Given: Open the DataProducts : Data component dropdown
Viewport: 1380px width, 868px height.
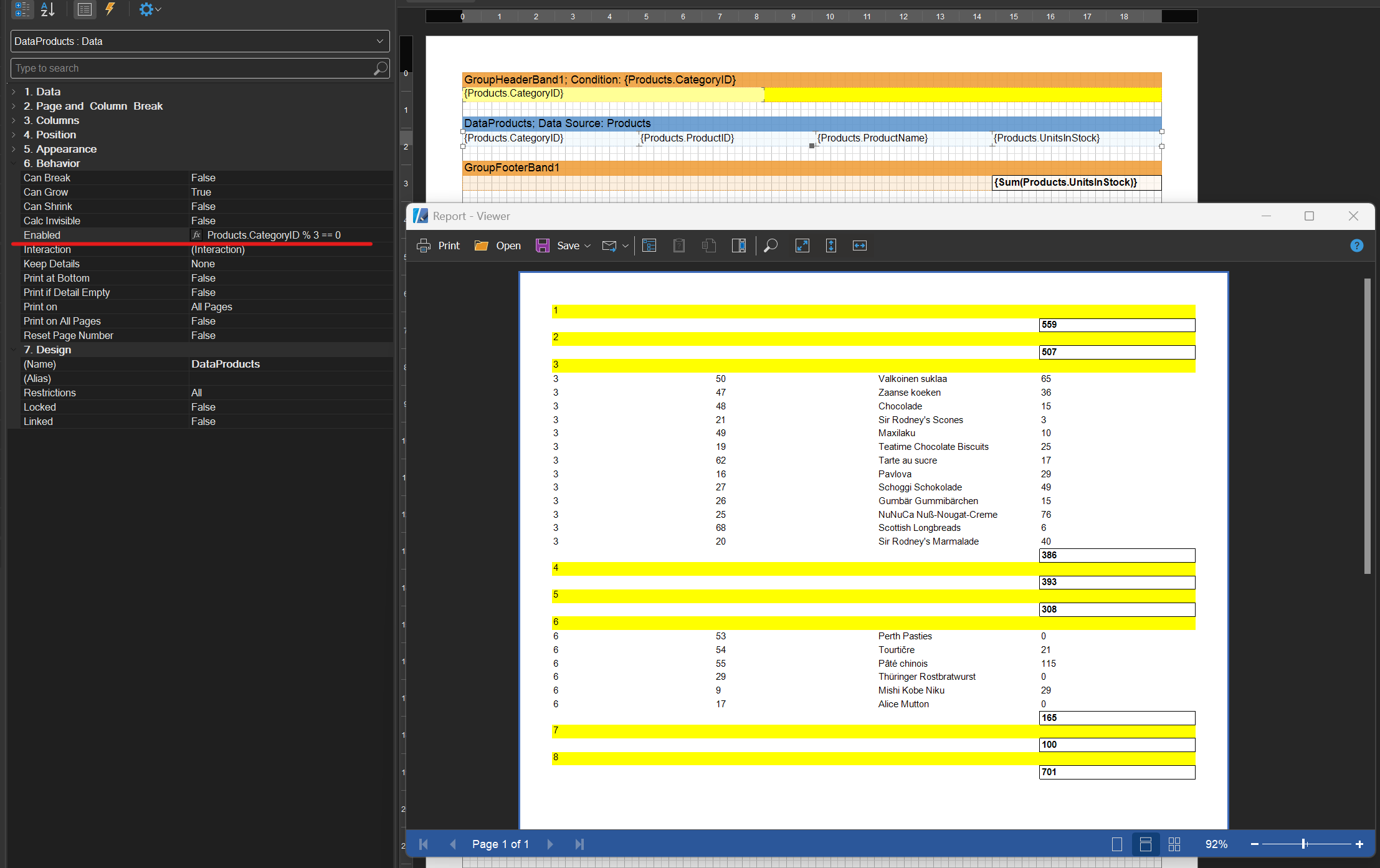Looking at the screenshot, I should click(200, 41).
